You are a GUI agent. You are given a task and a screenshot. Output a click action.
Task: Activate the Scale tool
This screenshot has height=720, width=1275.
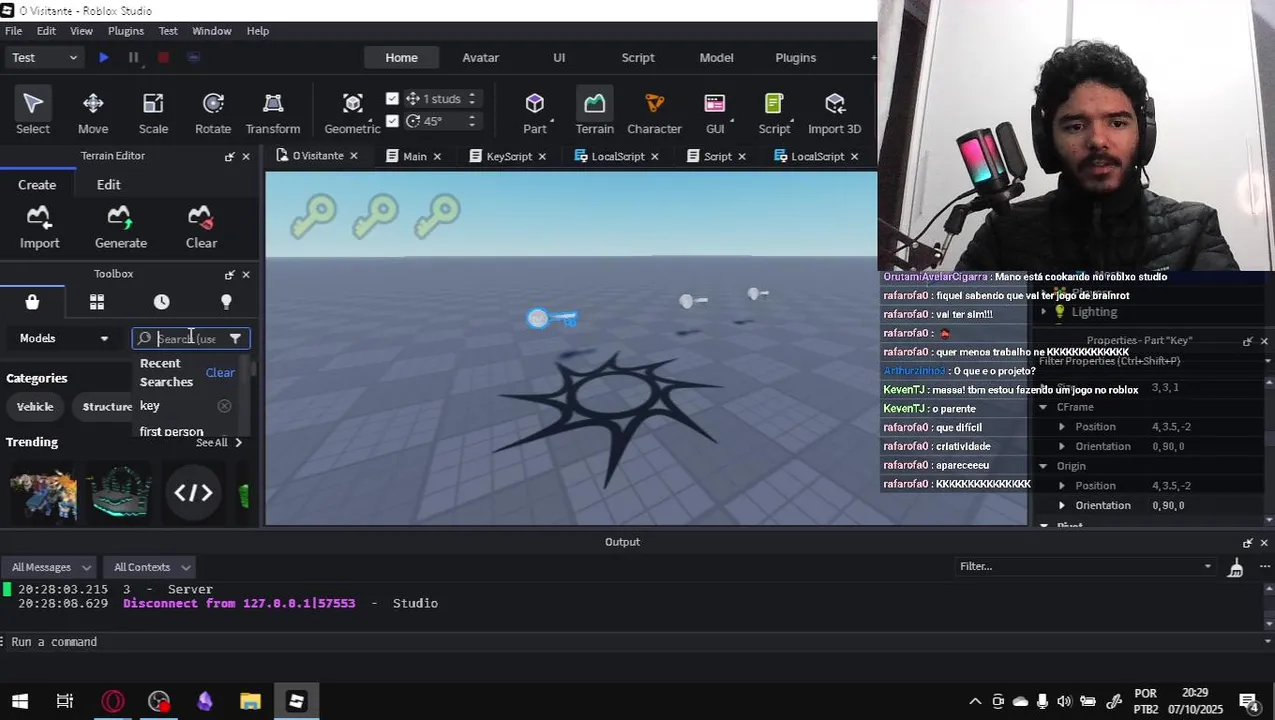point(153,112)
